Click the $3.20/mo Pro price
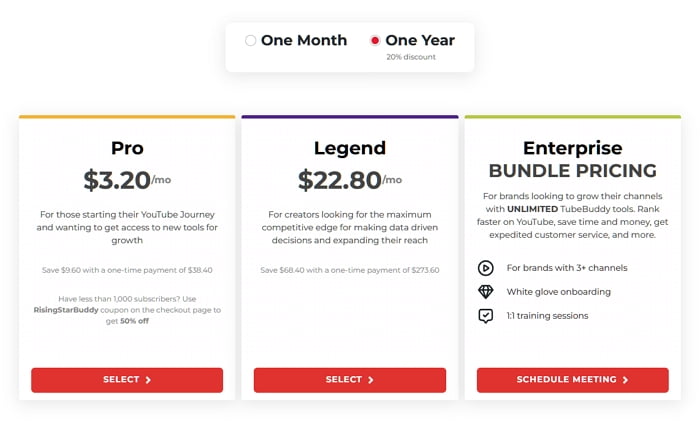Screen dimensions: 700x424 [127, 180]
